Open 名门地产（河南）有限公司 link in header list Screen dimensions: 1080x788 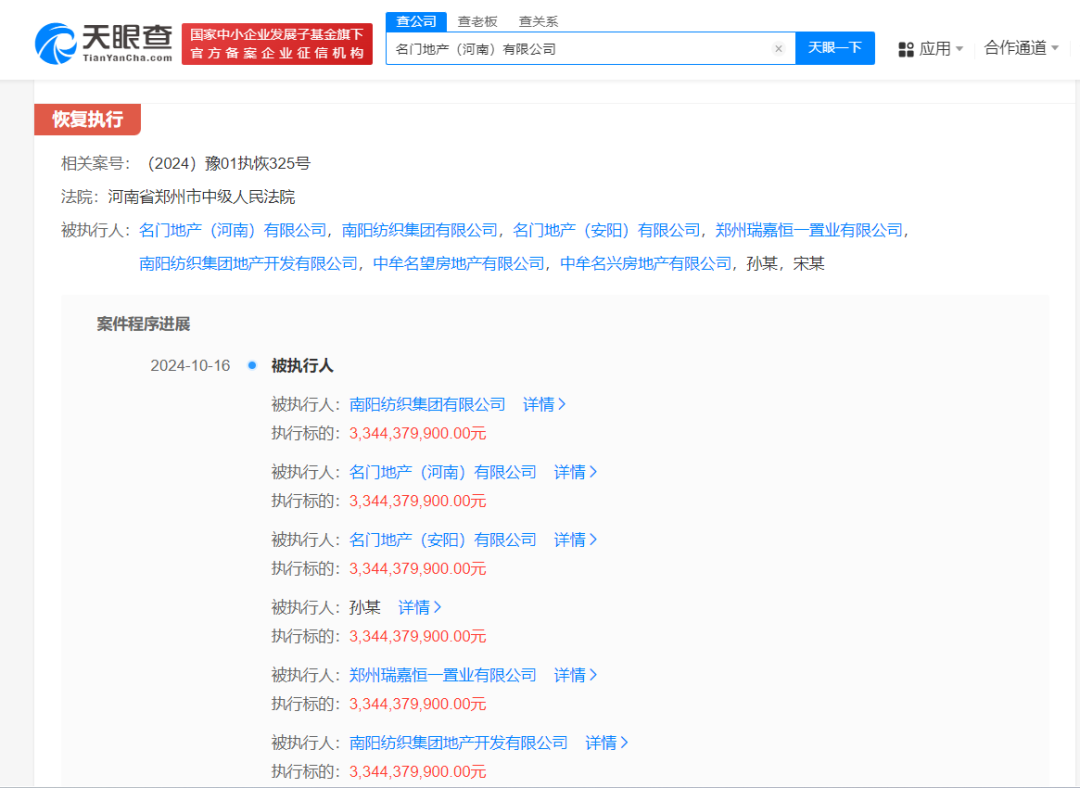click(233, 230)
